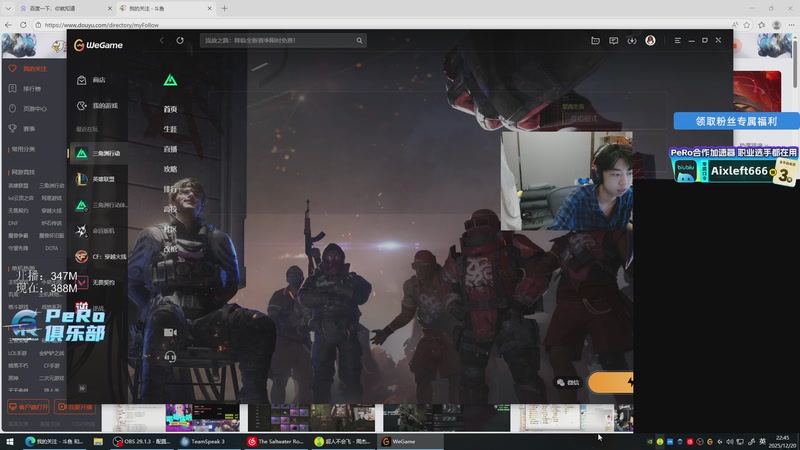800x450 pixels.
Task: Open the WeGame download manager icon
Action: pyautogui.click(x=632, y=40)
